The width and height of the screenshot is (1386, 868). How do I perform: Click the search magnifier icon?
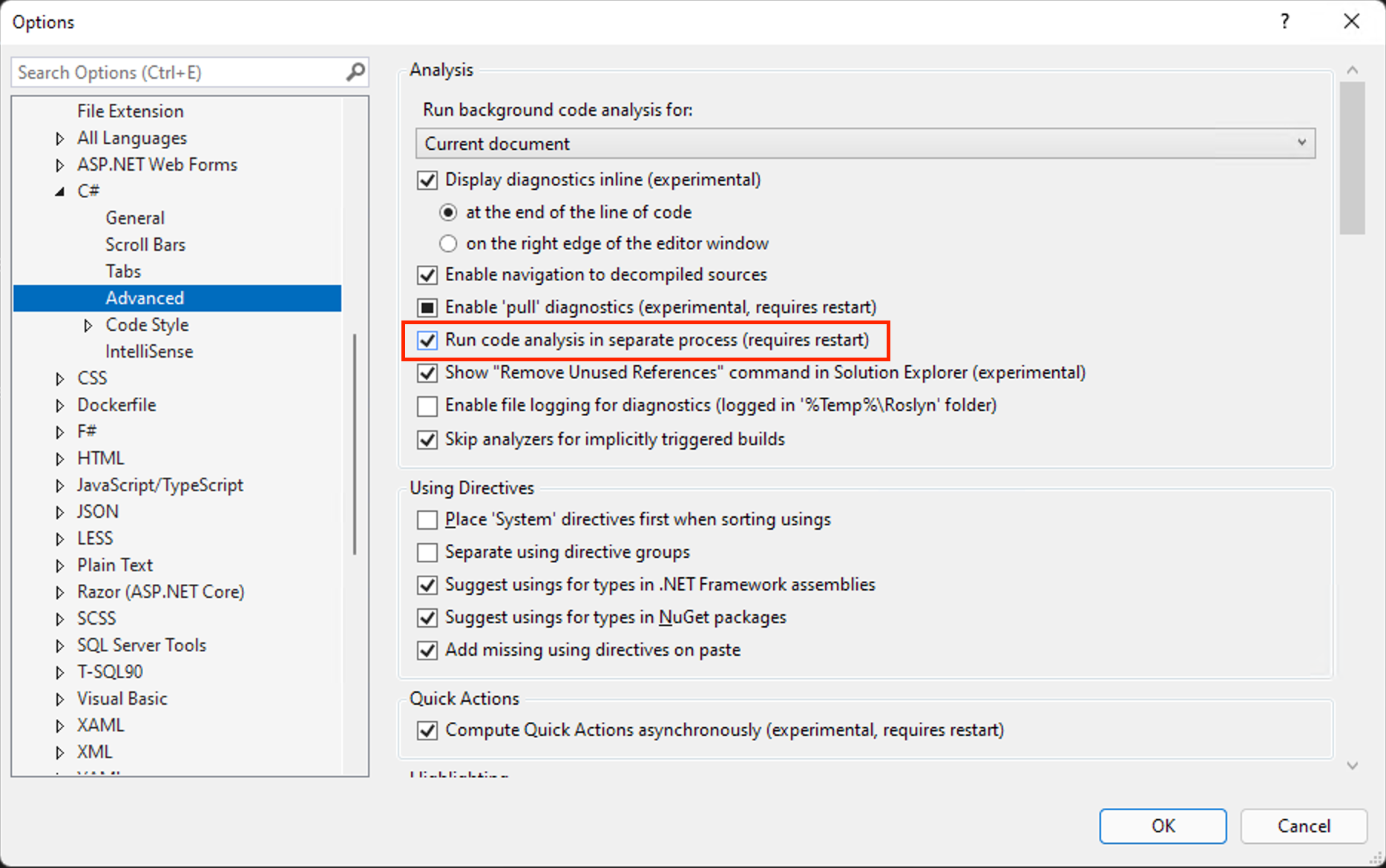click(x=355, y=72)
